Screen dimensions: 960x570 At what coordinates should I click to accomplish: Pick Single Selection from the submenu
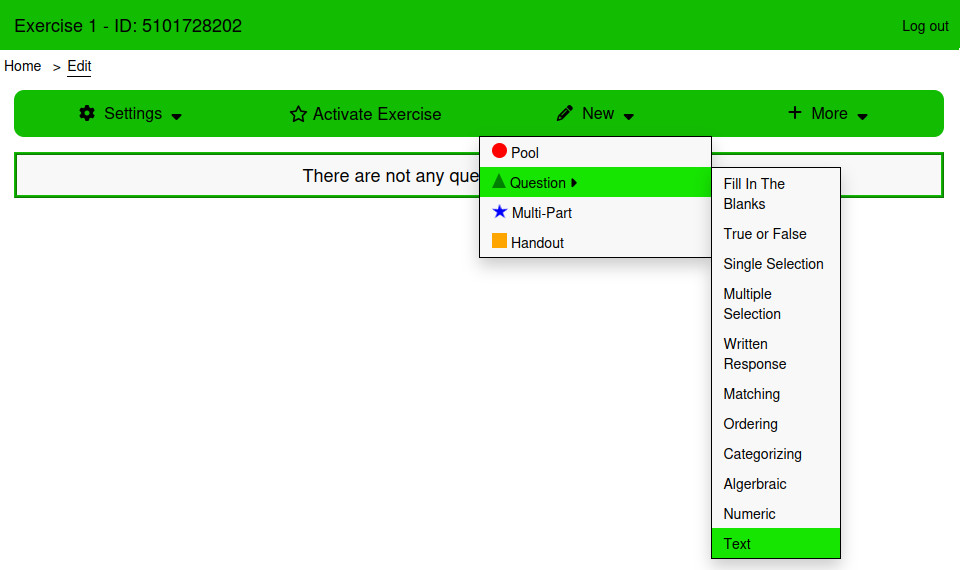click(773, 264)
